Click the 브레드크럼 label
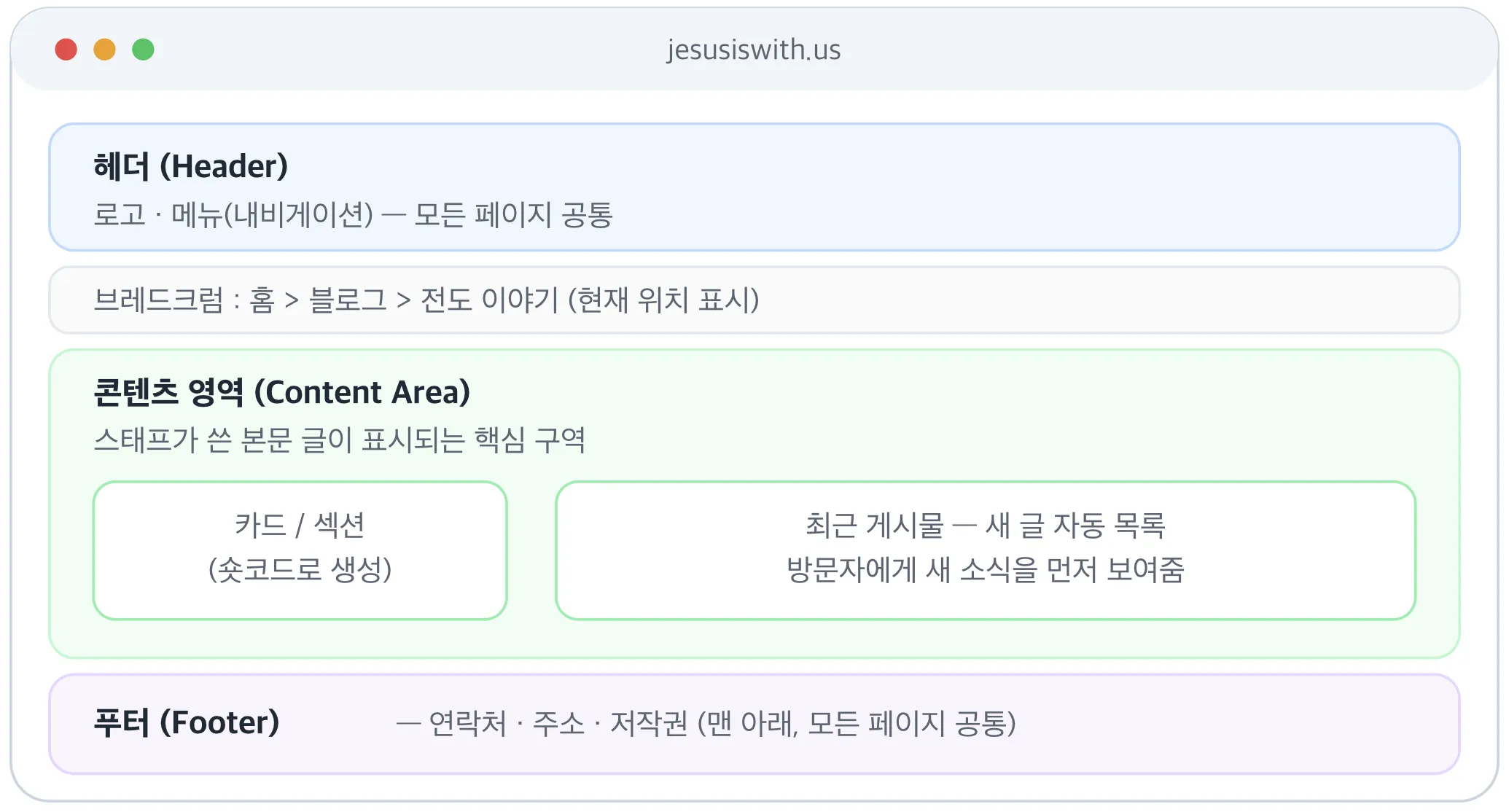This screenshot has height=812, width=1509. point(159,300)
